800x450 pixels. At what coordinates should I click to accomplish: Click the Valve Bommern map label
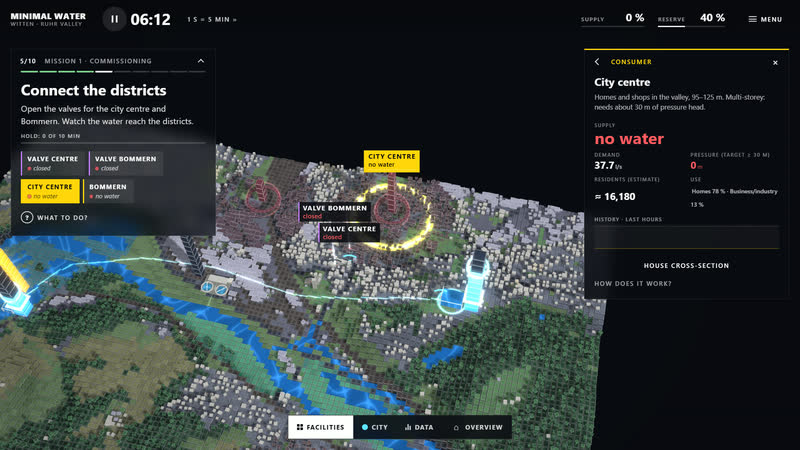tap(334, 212)
